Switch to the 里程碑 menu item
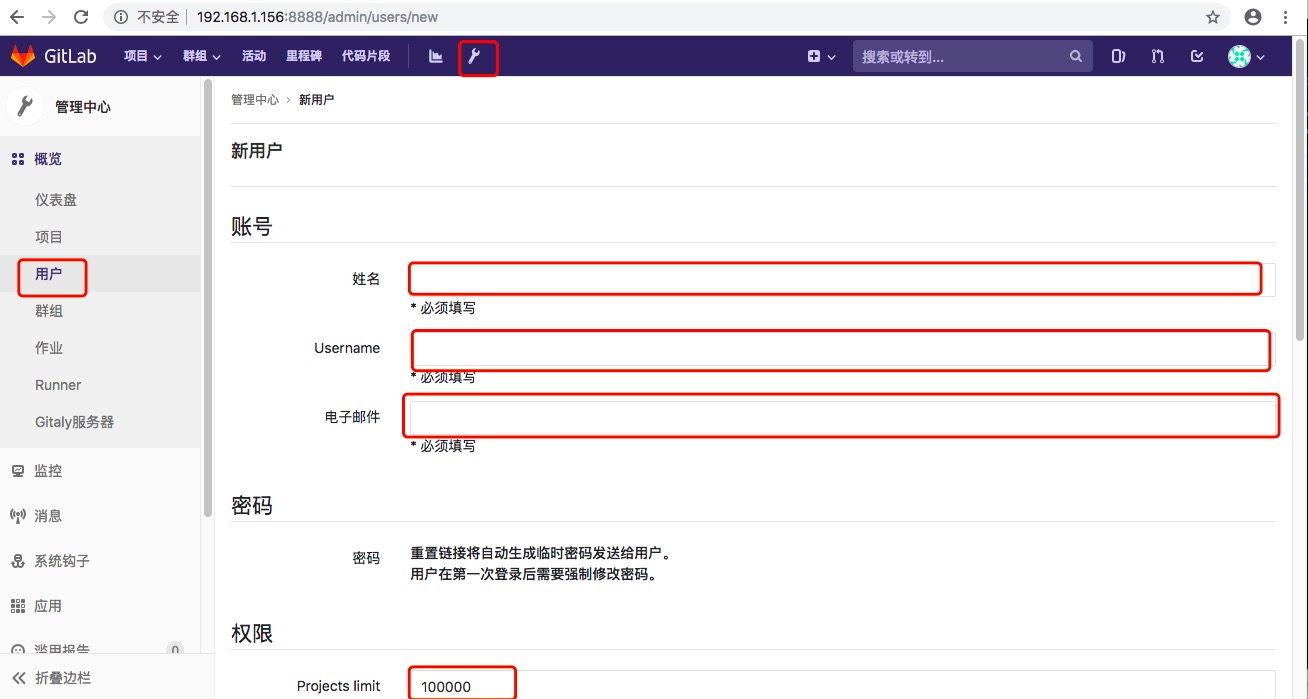Image resolution: width=1308 pixels, height=699 pixels. pos(303,57)
